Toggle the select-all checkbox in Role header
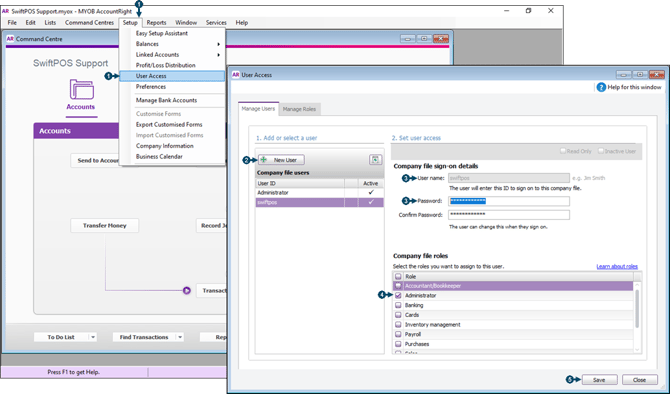 click(398, 276)
